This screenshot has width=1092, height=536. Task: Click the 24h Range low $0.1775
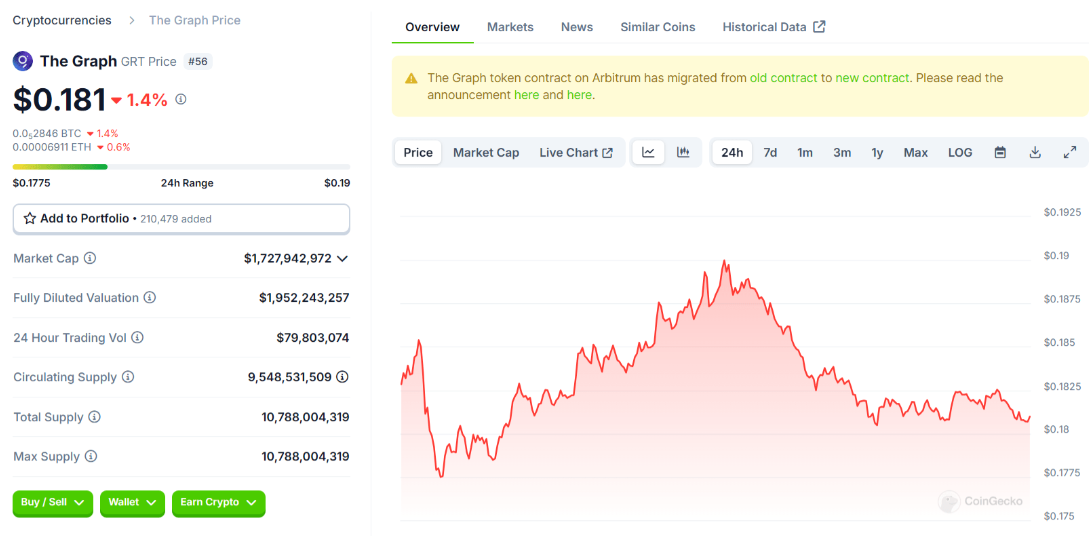click(x=31, y=183)
